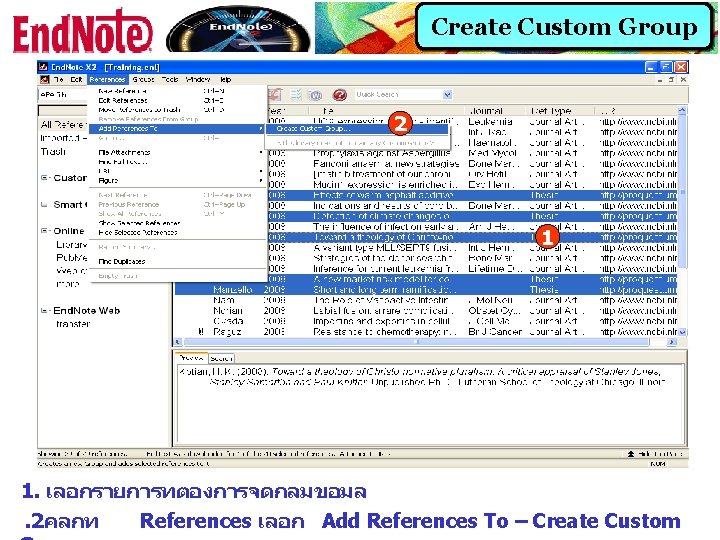
Task: Collapse the Online Search expander
Action: 44,231
